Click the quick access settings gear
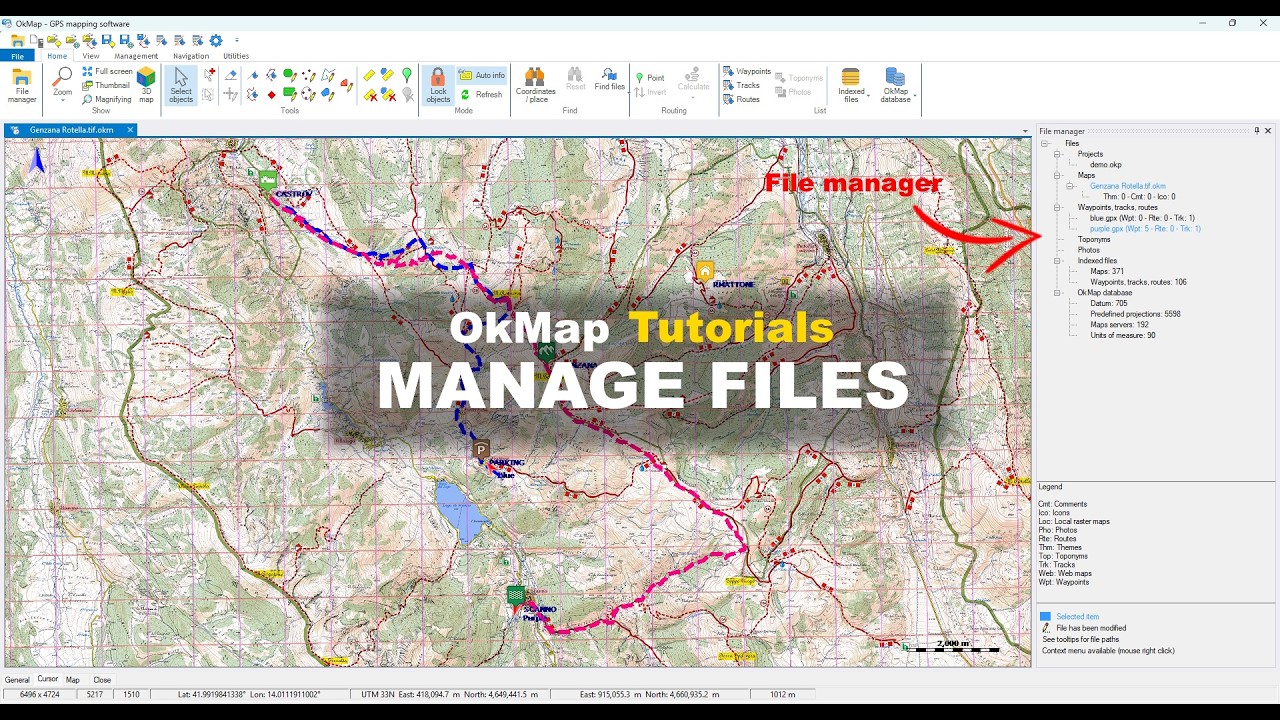The image size is (1280, 720). coord(216,41)
